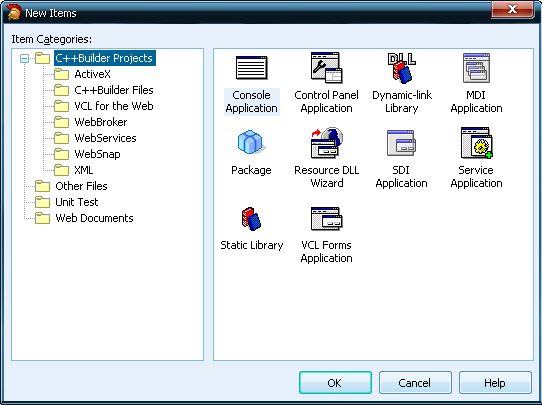The height and width of the screenshot is (405, 542).
Task: Select the WebBroker category
Action: (x=101, y=122)
